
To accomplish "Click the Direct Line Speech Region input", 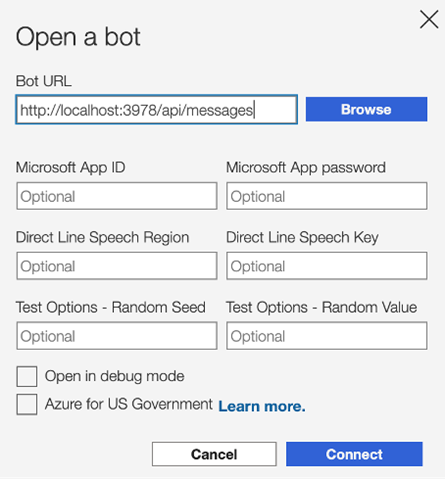I will [117, 266].
